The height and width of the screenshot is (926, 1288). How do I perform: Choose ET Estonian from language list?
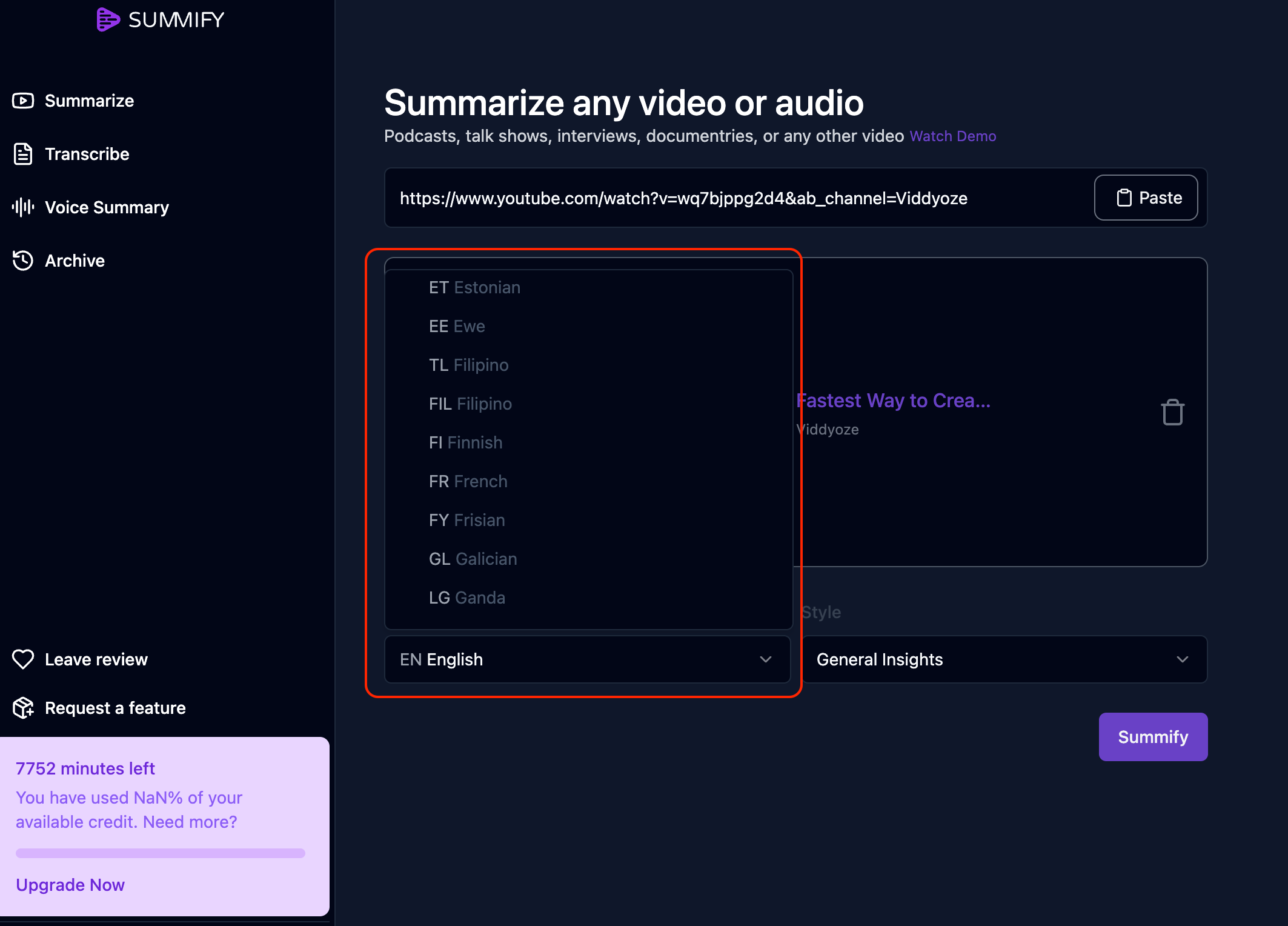coord(588,287)
